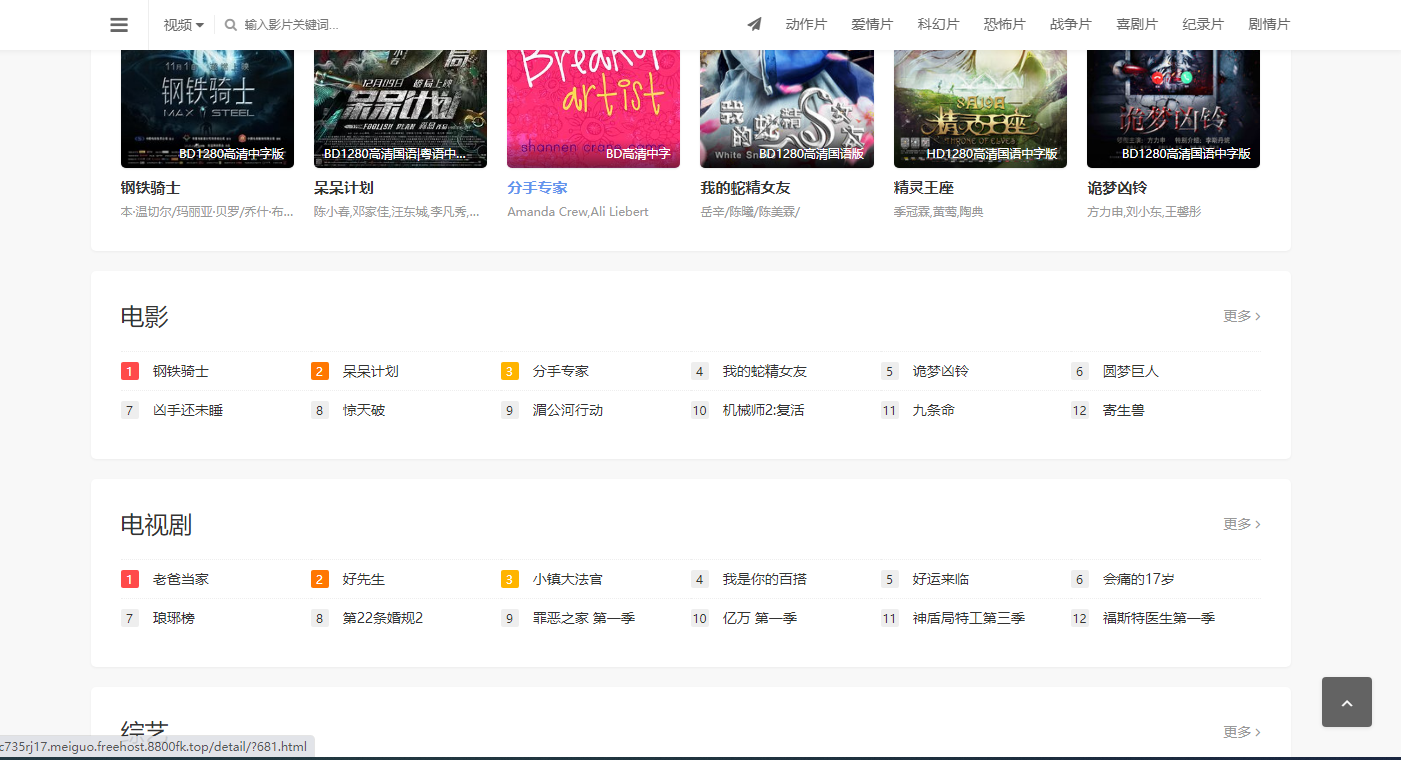This screenshot has width=1401, height=760.
Task: Select rank 2 呆呆计划 in 电影 list
Action: pos(371,371)
